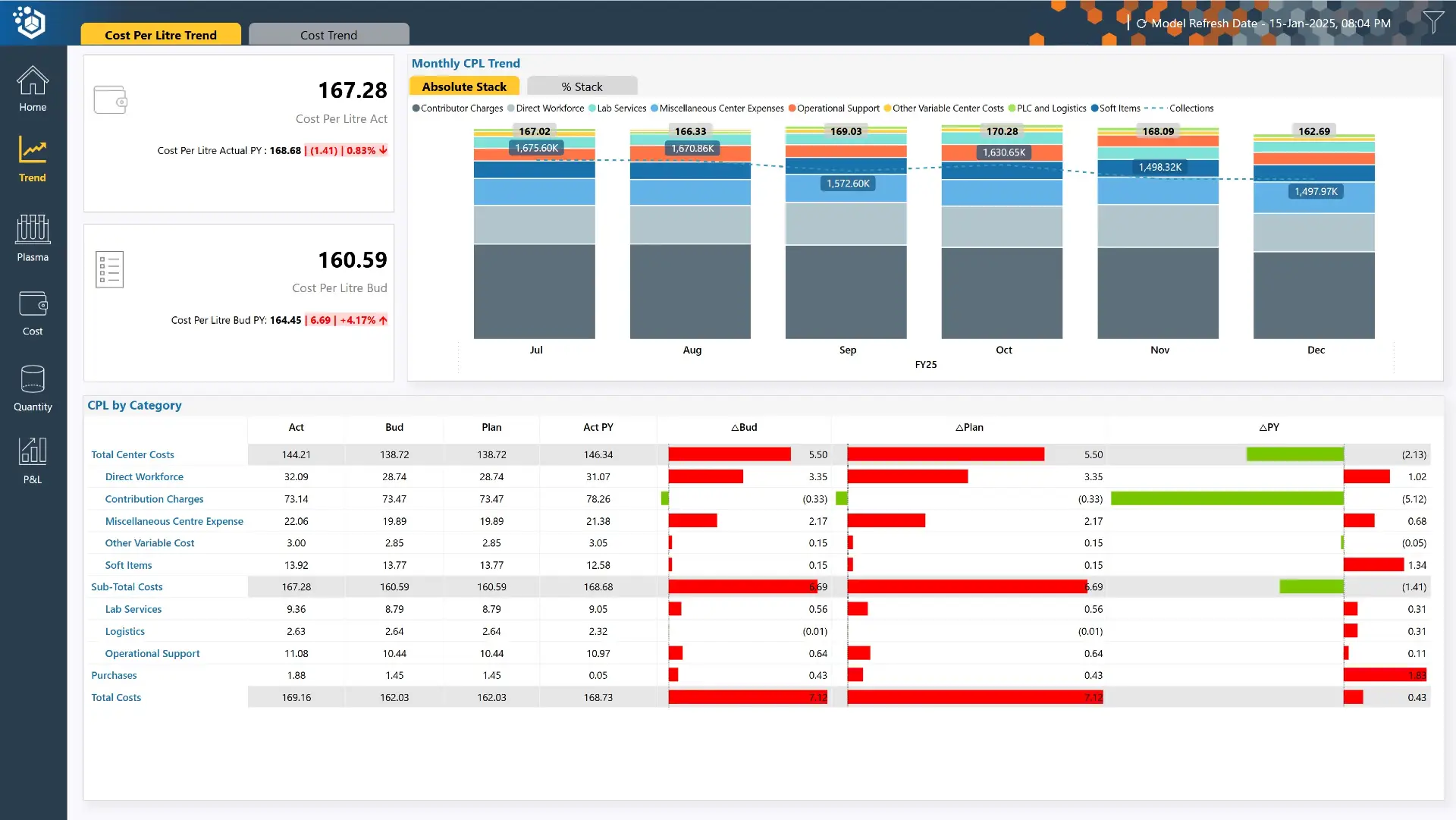Select the Trend icon in the sidebar

click(32, 158)
